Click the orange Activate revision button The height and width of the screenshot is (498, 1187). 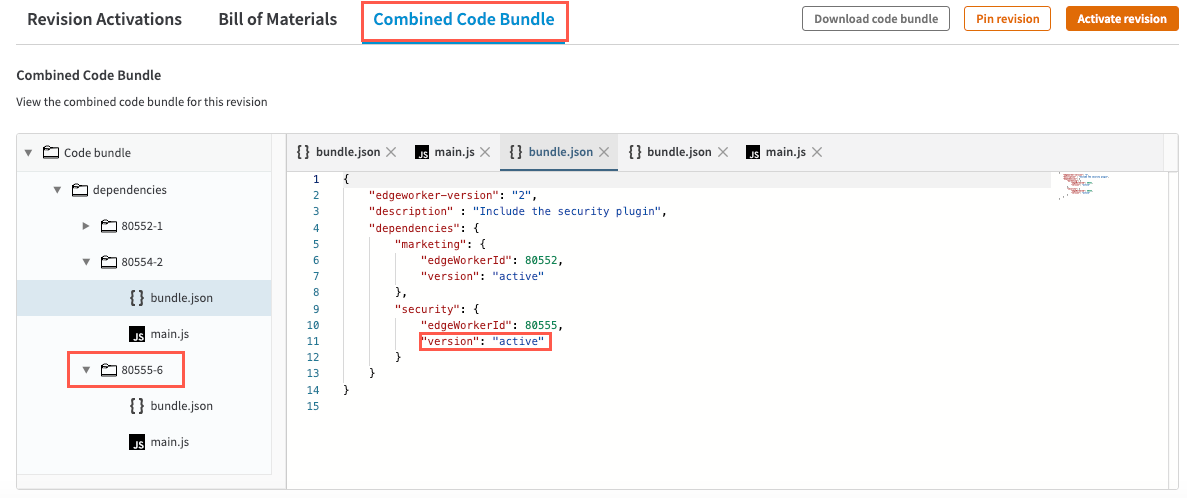click(1121, 19)
